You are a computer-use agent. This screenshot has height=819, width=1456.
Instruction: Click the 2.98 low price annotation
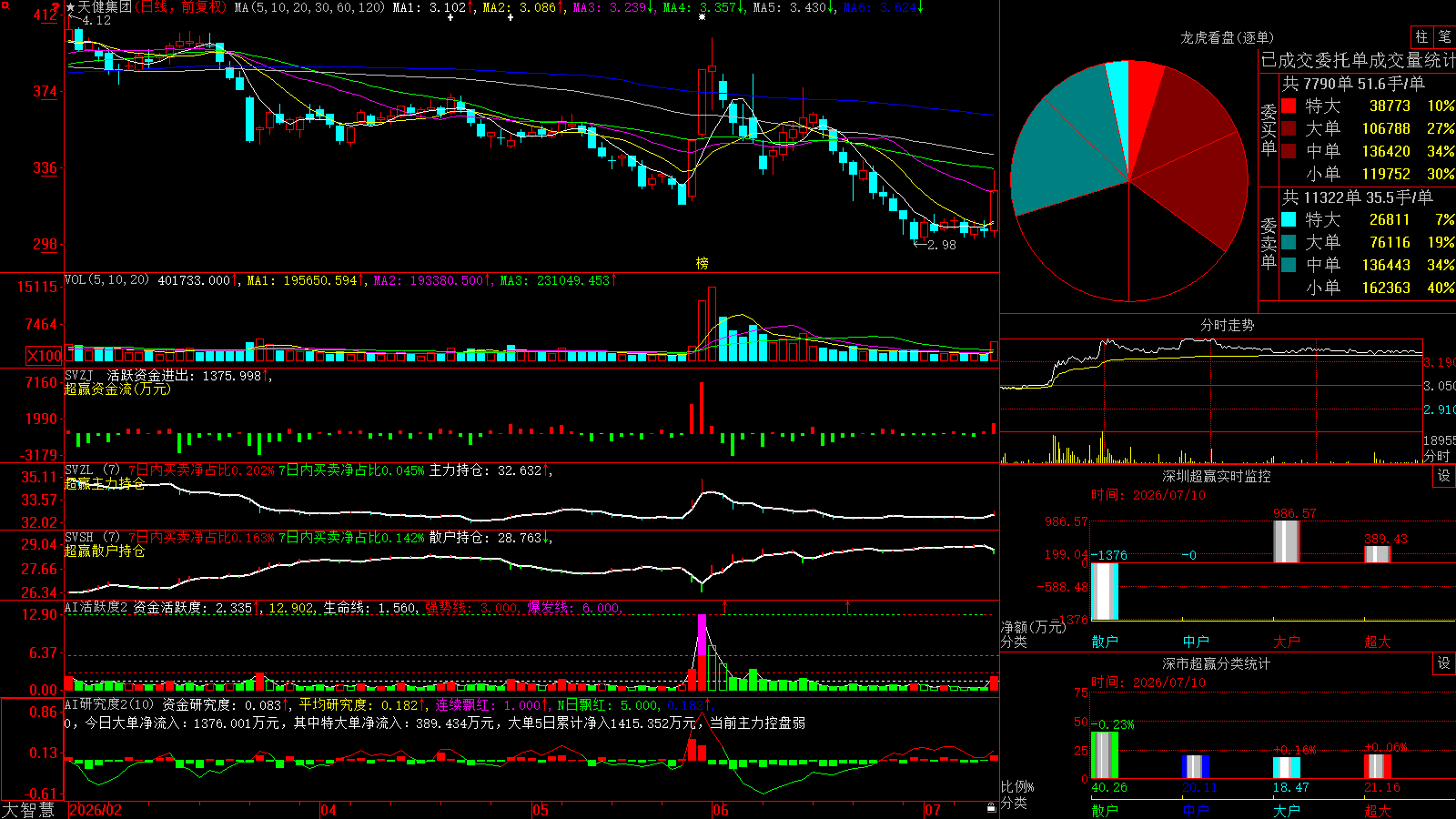tap(942, 245)
